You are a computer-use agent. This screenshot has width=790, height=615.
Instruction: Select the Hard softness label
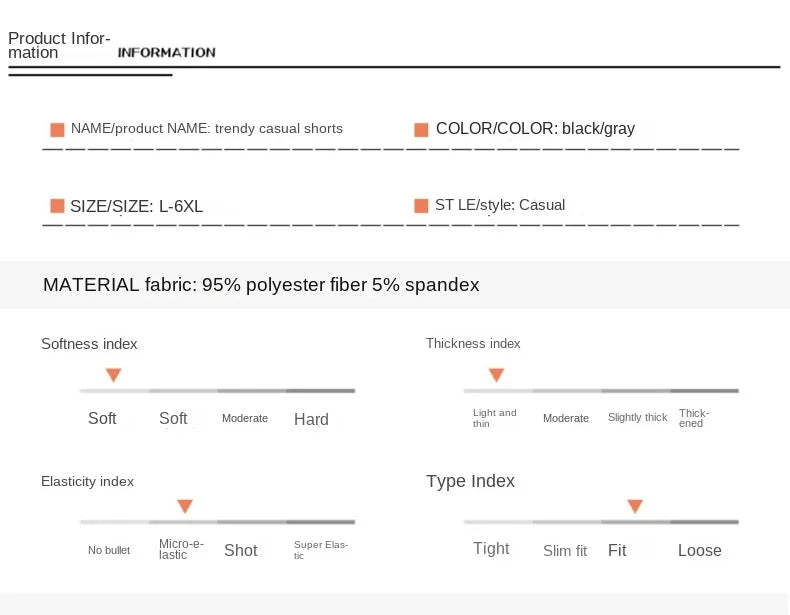tap(311, 419)
